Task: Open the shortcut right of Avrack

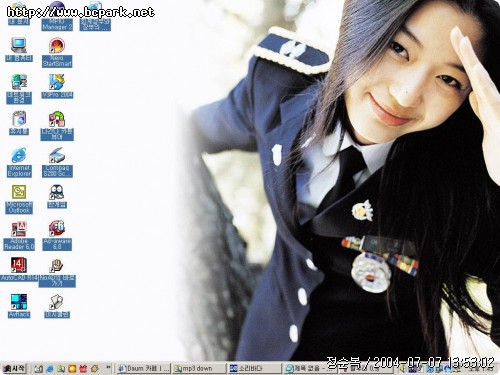Action: pyautogui.click(x=57, y=306)
